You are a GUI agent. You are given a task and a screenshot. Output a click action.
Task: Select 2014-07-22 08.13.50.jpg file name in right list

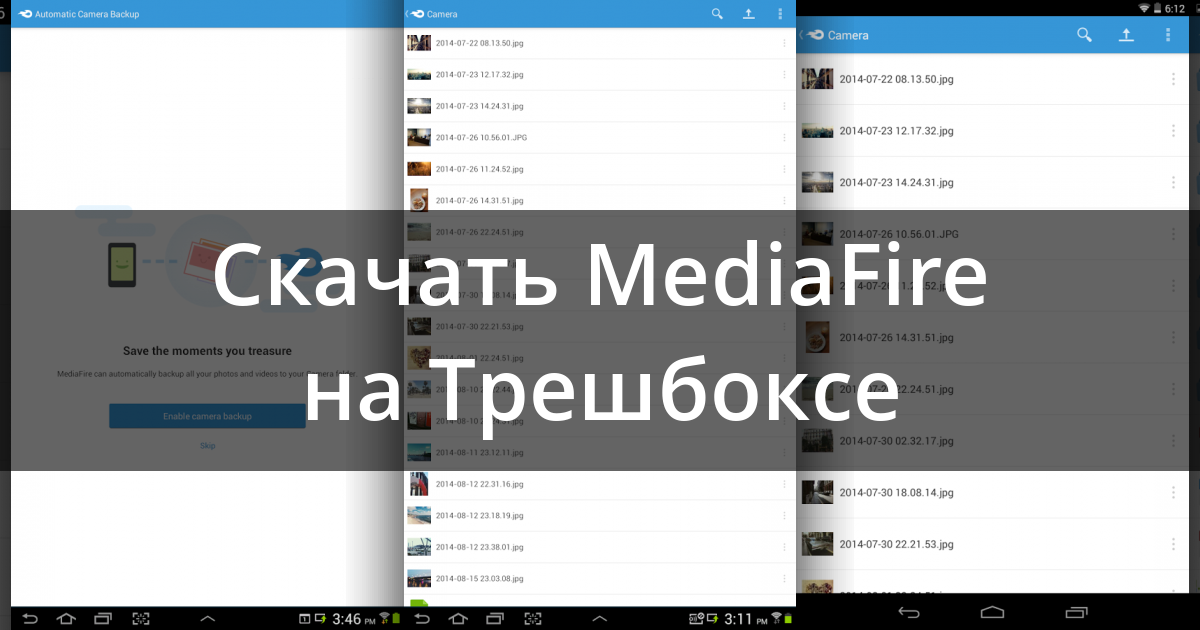tap(896, 79)
